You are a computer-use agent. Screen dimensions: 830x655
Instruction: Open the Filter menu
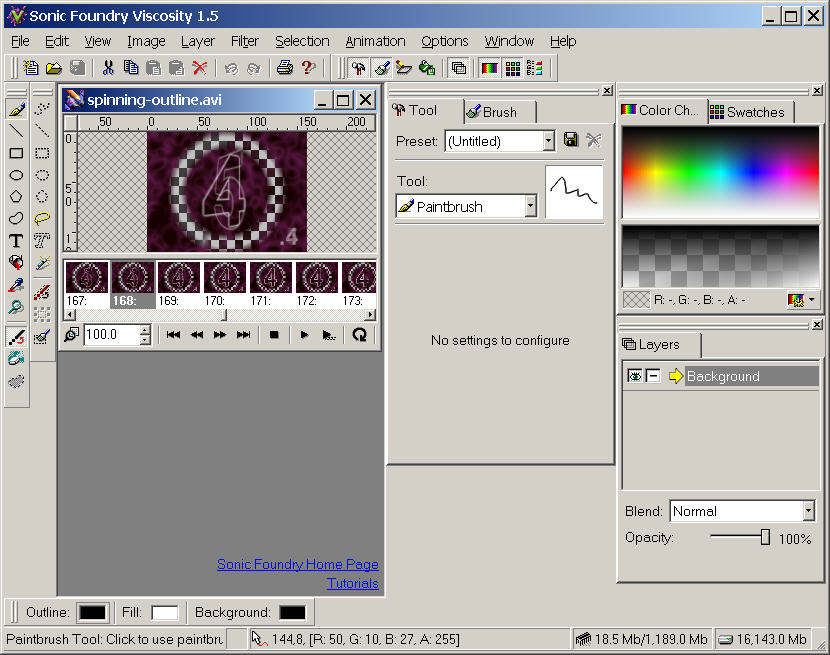tap(245, 41)
